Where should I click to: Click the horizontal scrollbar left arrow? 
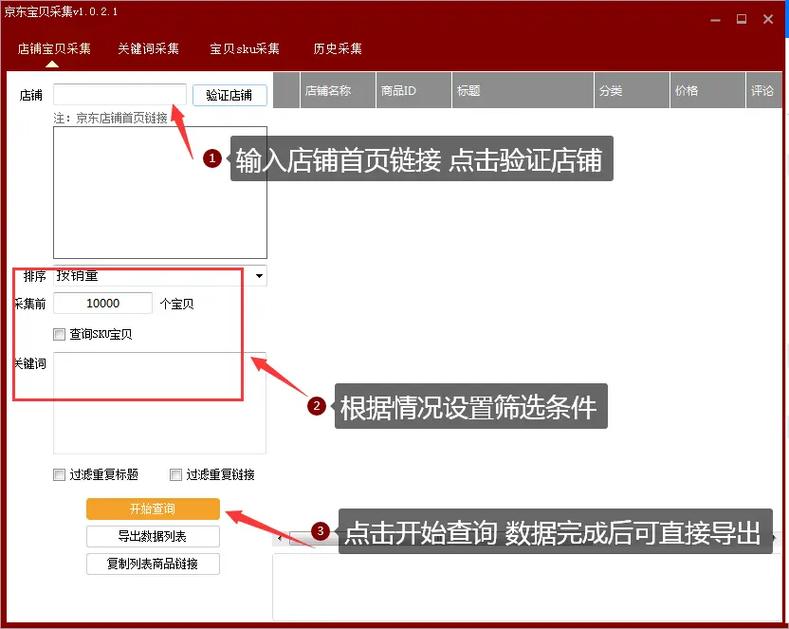tap(280, 538)
